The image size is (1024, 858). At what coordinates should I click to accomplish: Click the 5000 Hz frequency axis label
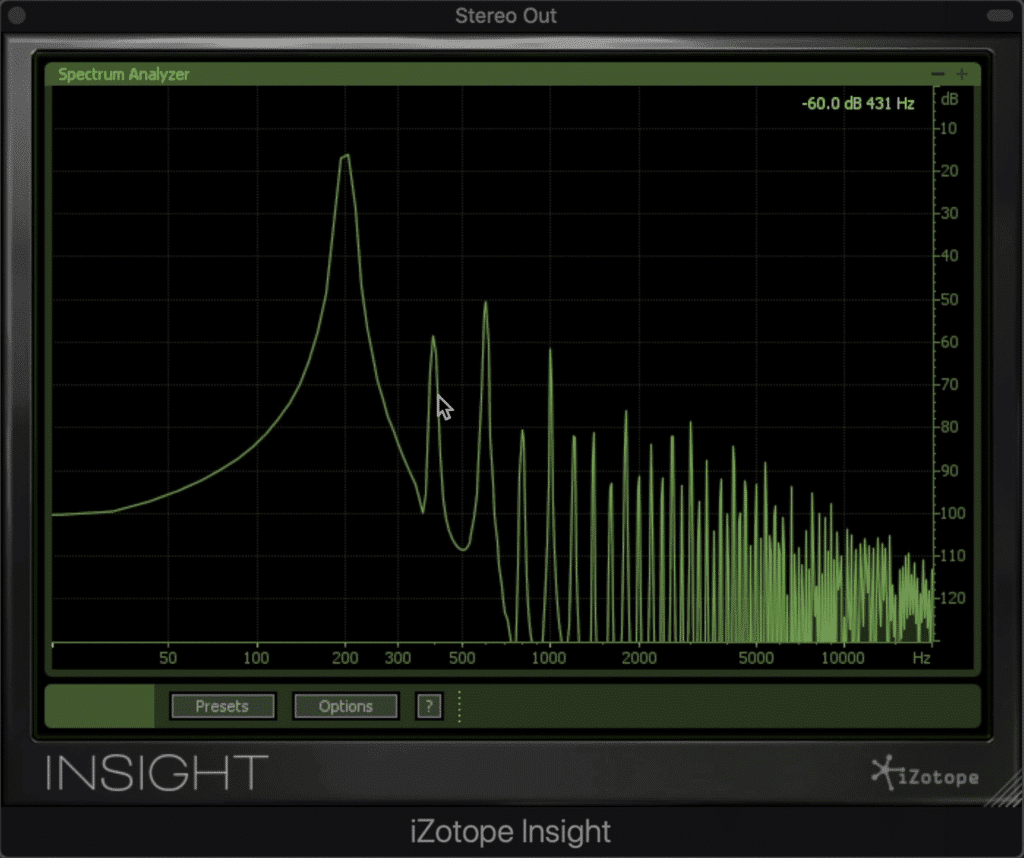(x=756, y=658)
